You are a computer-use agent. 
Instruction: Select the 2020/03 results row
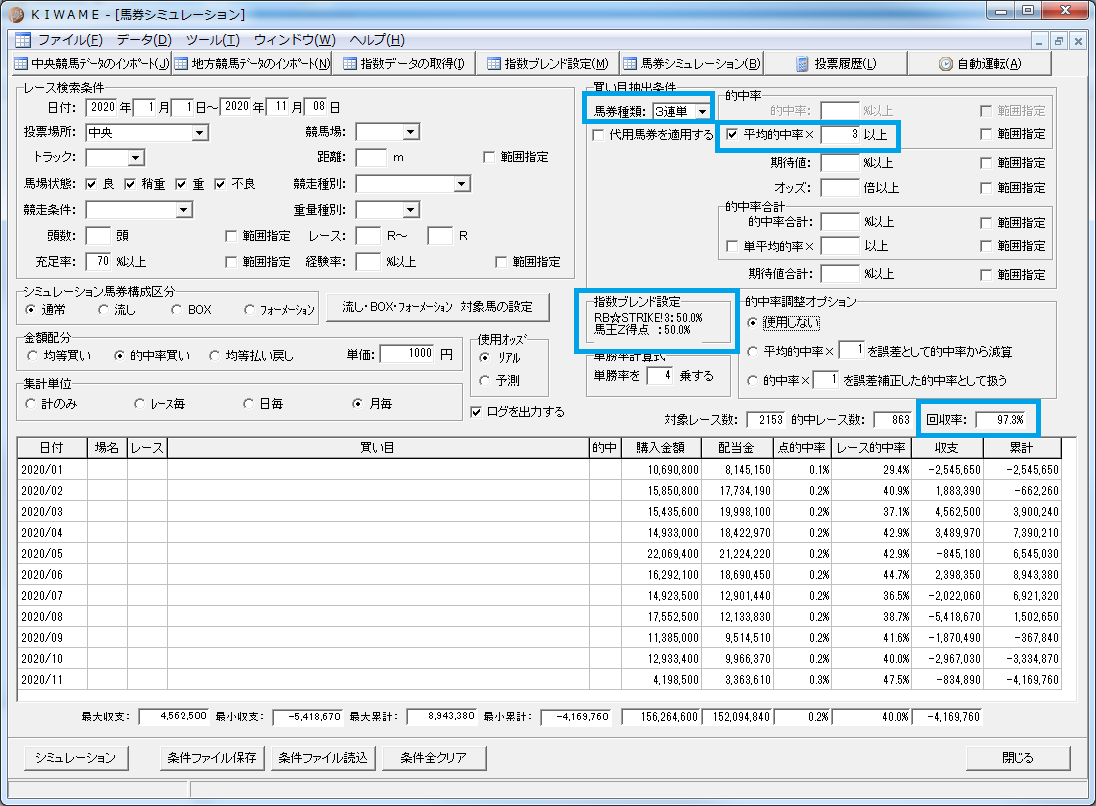click(x=539, y=512)
